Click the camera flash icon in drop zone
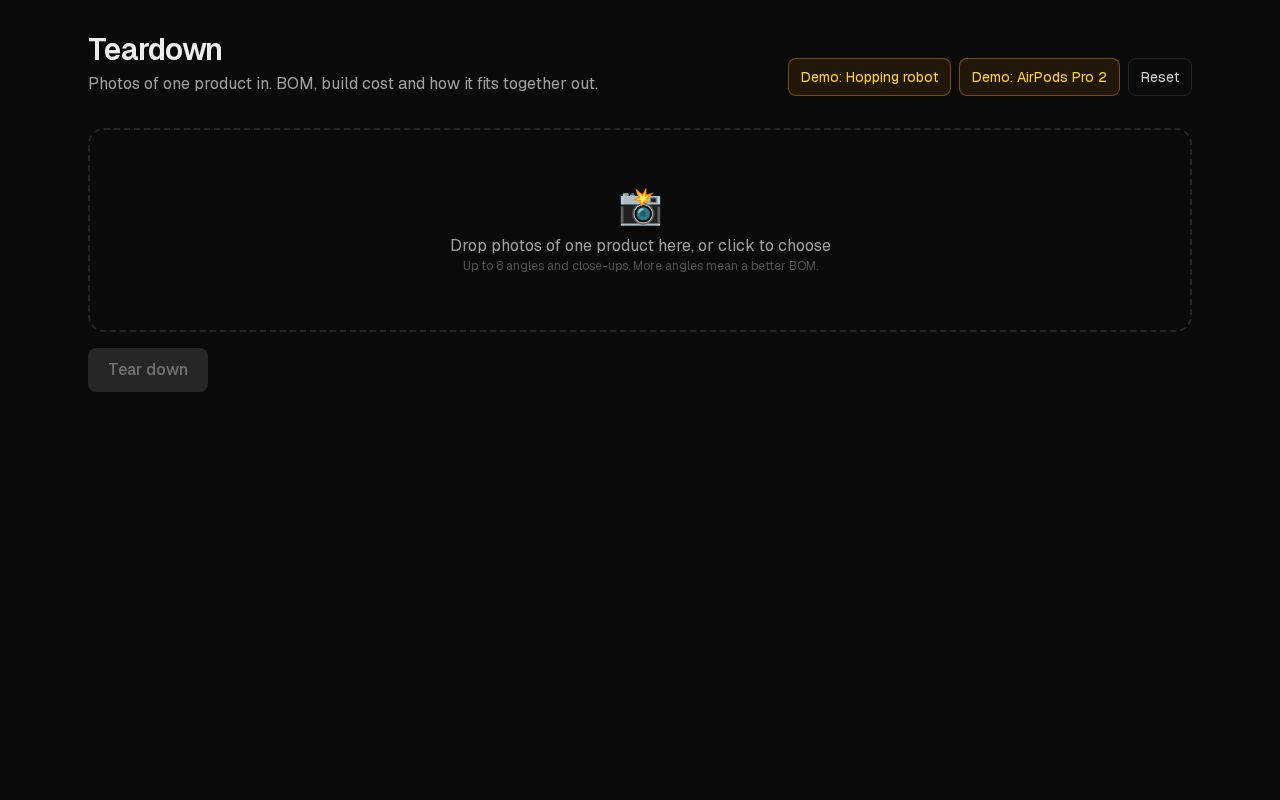Image resolution: width=1280 pixels, height=800 pixels. [640, 207]
